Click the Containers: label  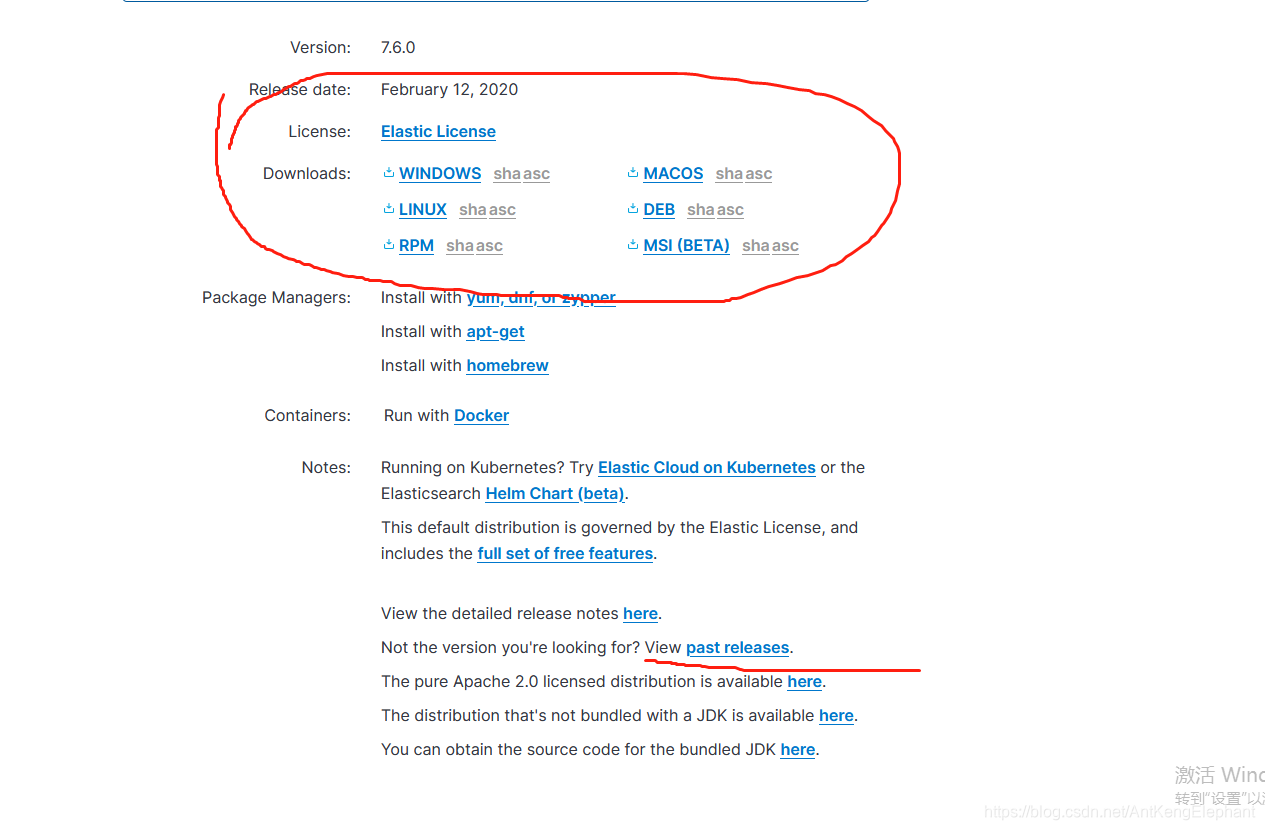click(308, 416)
